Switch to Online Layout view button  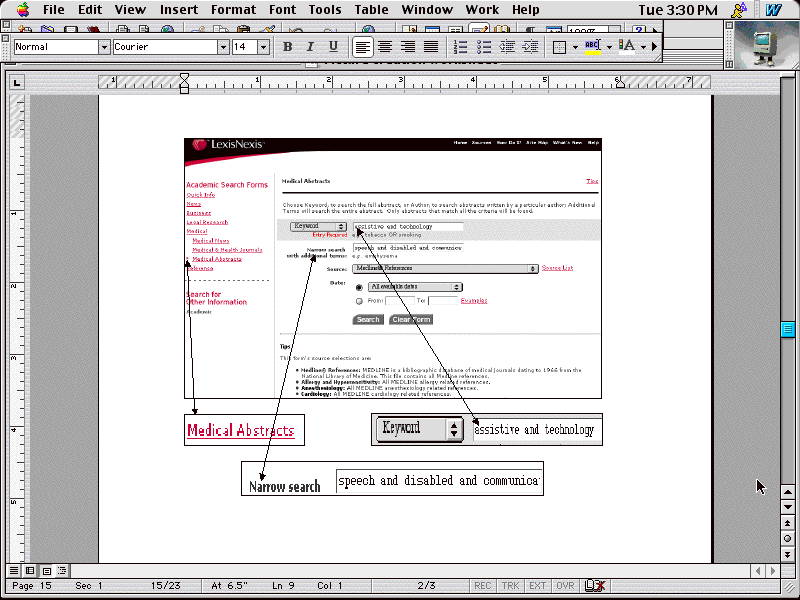30,570
